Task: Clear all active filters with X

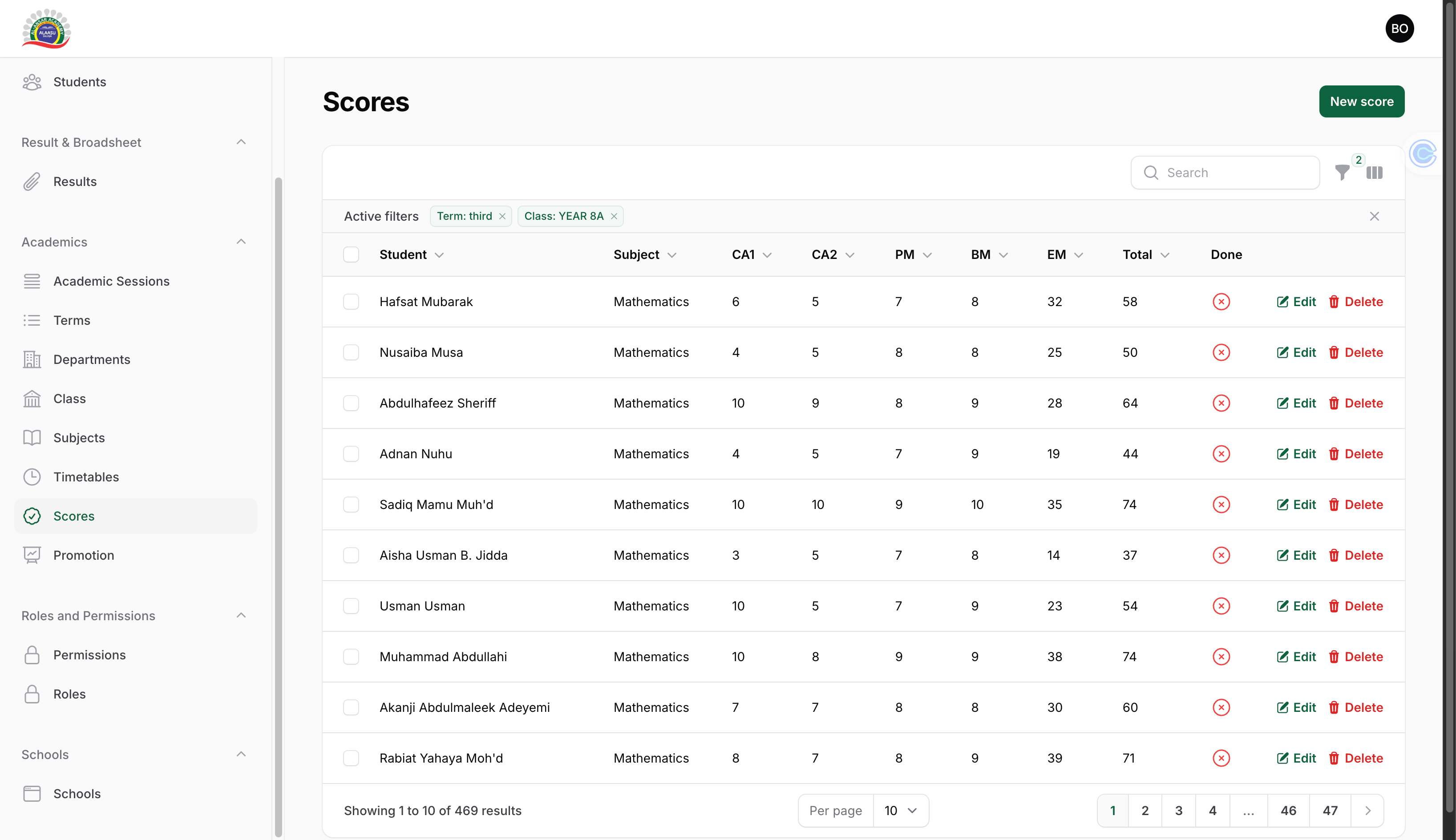Action: (x=1375, y=216)
